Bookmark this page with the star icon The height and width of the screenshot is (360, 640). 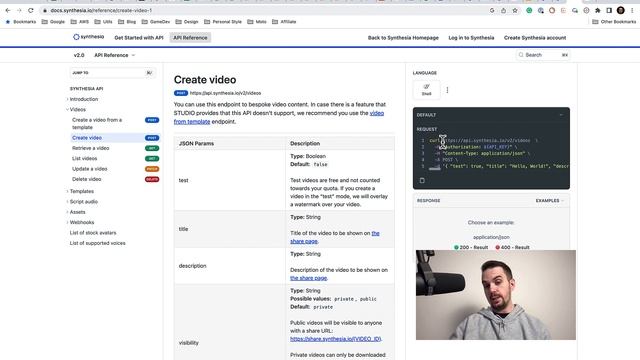[515, 11]
